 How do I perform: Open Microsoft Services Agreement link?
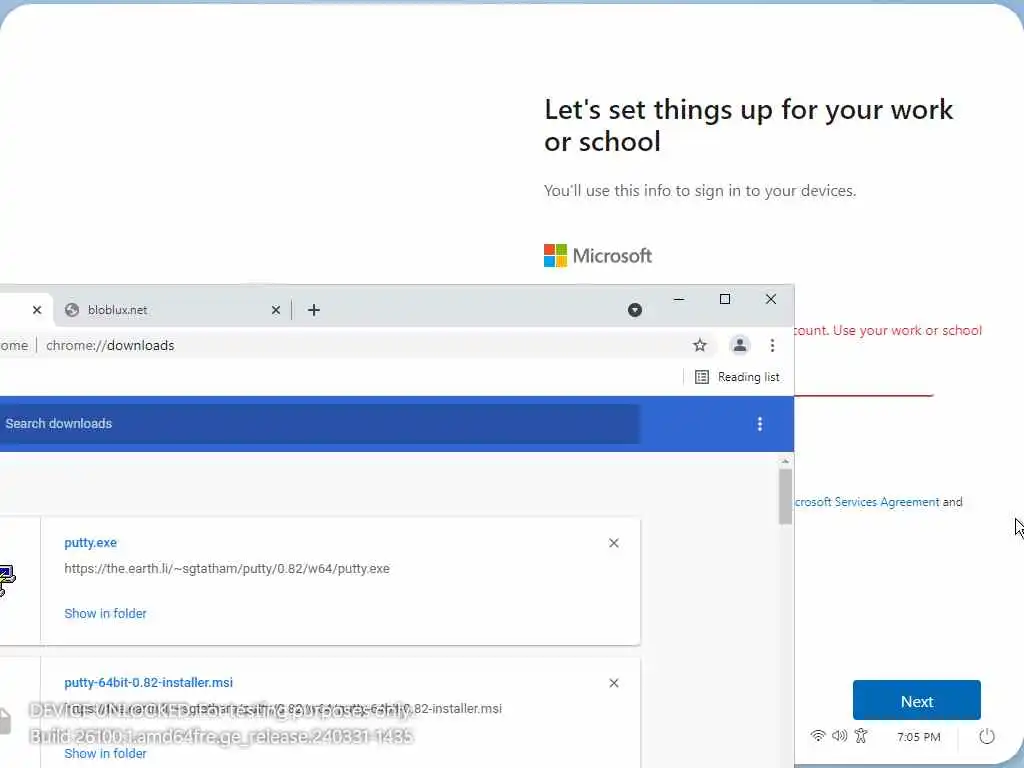867,502
